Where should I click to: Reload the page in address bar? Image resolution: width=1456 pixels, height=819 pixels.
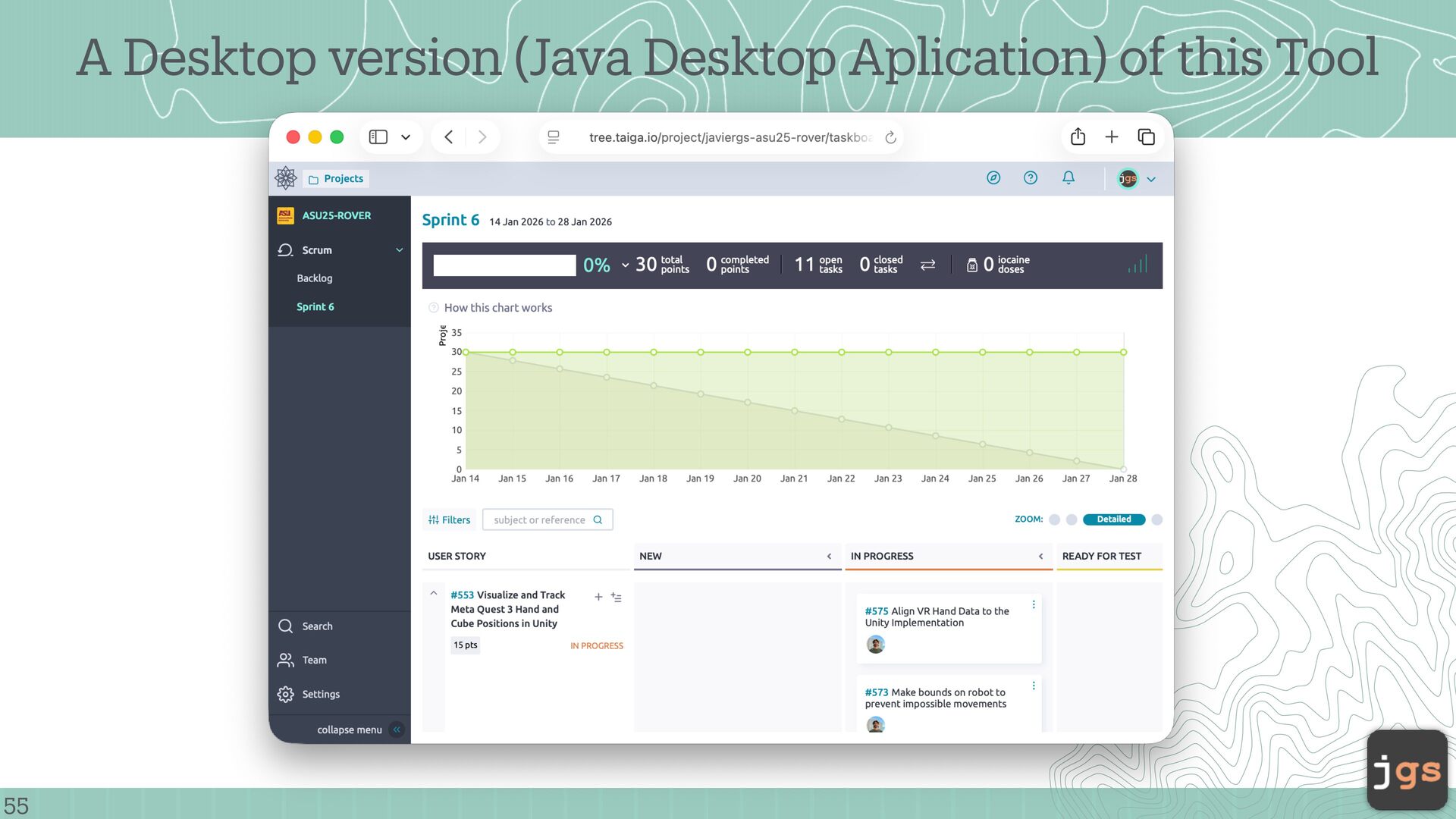891,137
